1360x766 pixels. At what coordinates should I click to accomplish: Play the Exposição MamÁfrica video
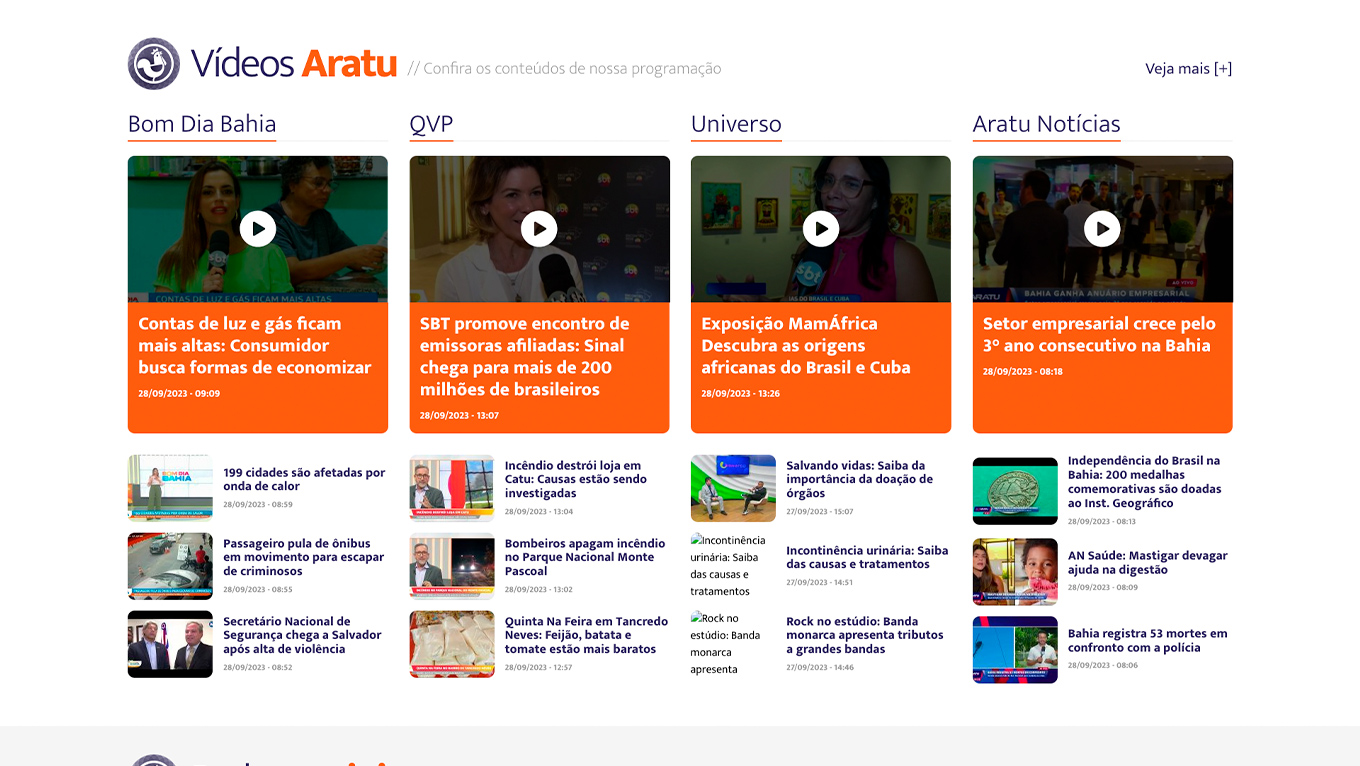click(x=821, y=229)
